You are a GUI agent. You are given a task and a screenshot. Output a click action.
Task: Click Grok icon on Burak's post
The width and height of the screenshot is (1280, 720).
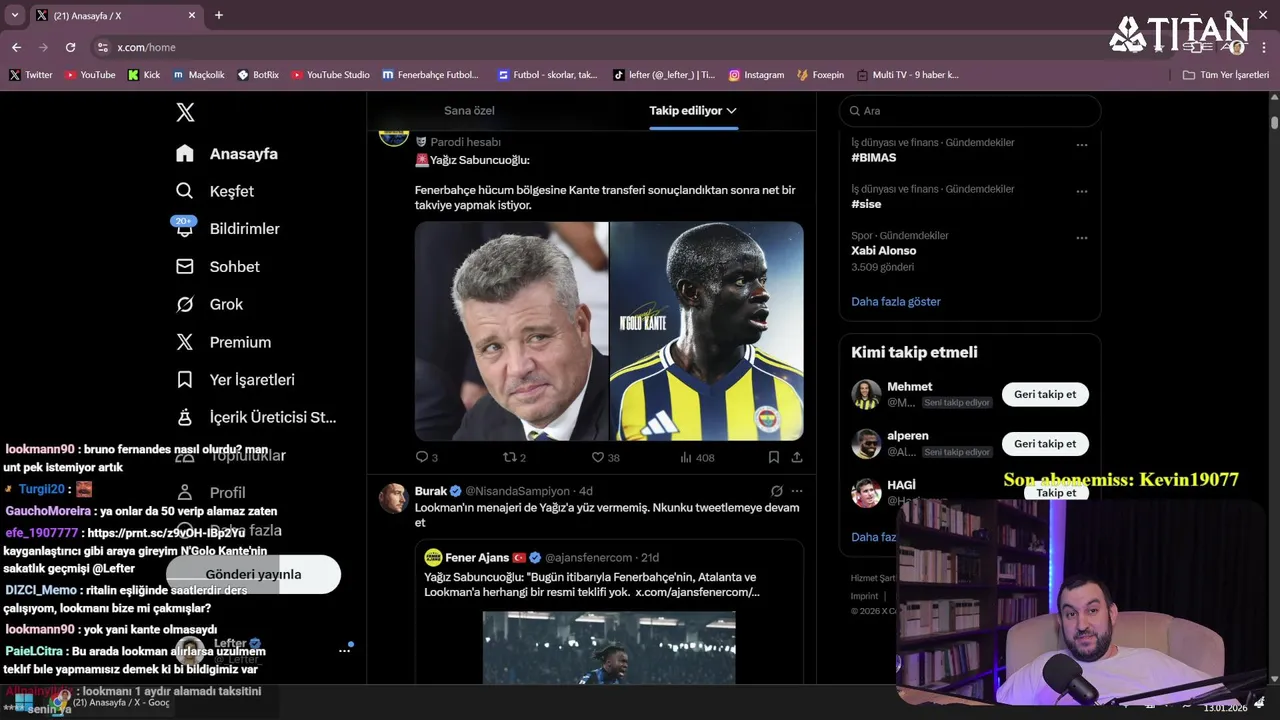tap(777, 491)
